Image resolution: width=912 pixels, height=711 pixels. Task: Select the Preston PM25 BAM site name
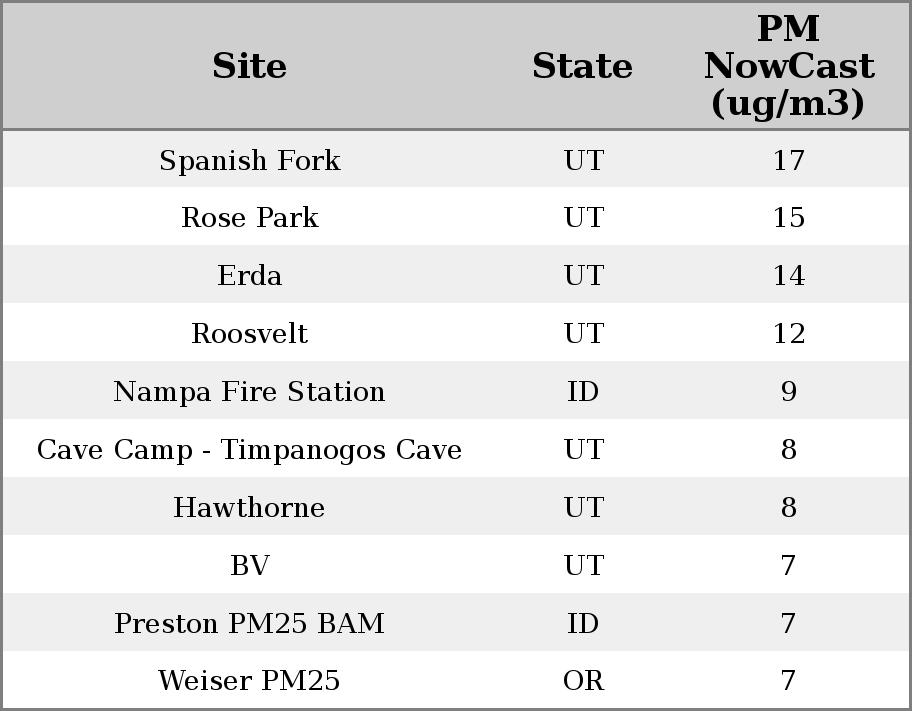tap(249, 624)
